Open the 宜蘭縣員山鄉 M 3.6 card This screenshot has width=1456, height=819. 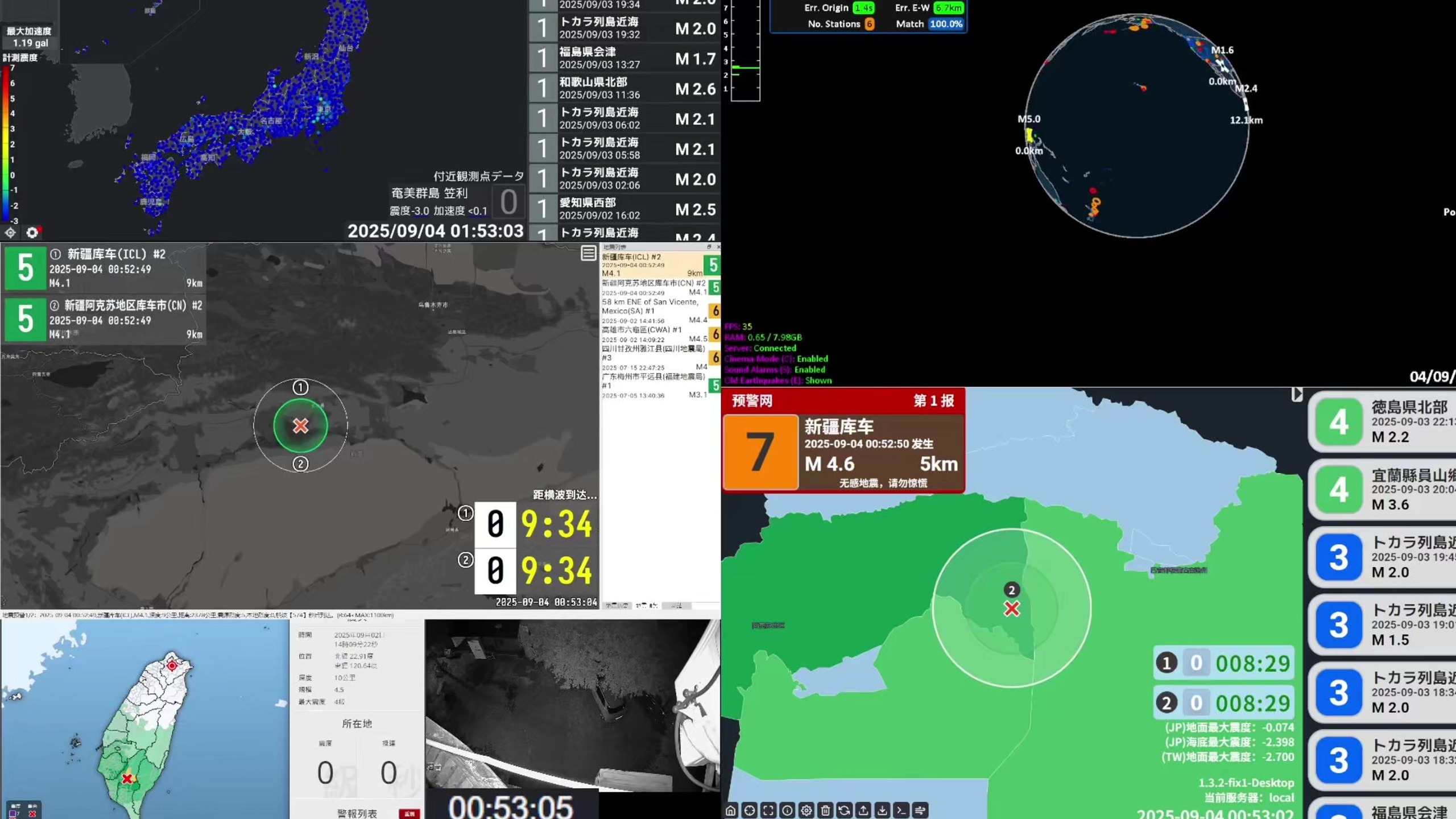pyautogui.click(x=1382, y=489)
